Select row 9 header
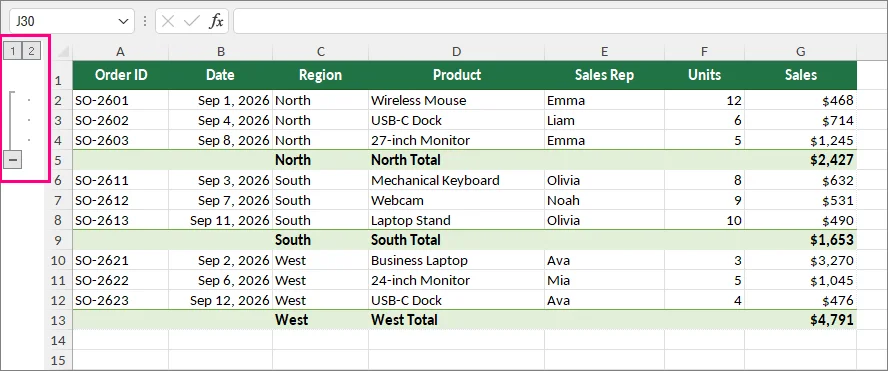 pyautogui.click(x=58, y=240)
